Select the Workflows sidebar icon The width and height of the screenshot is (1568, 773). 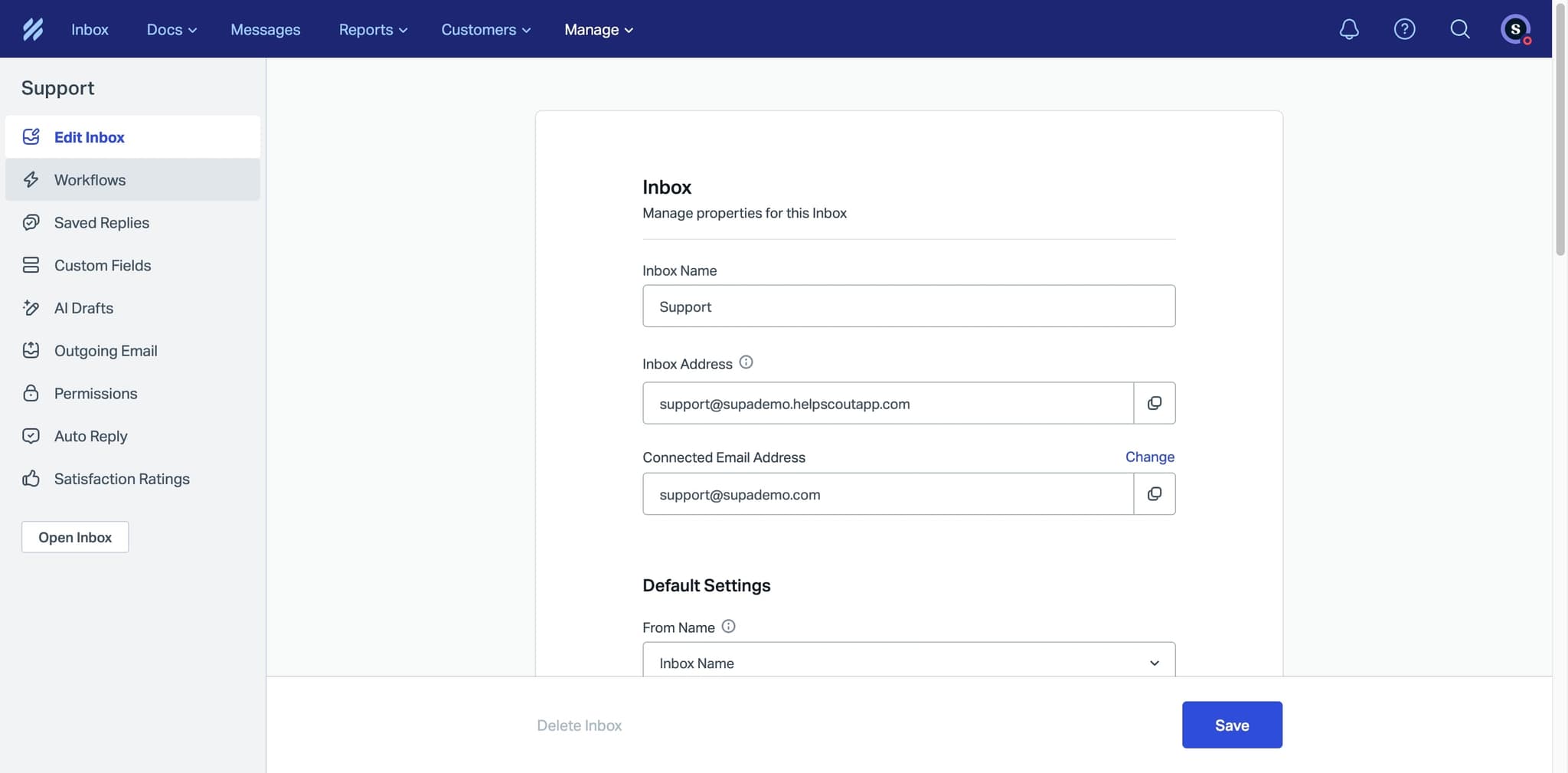(31, 179)
